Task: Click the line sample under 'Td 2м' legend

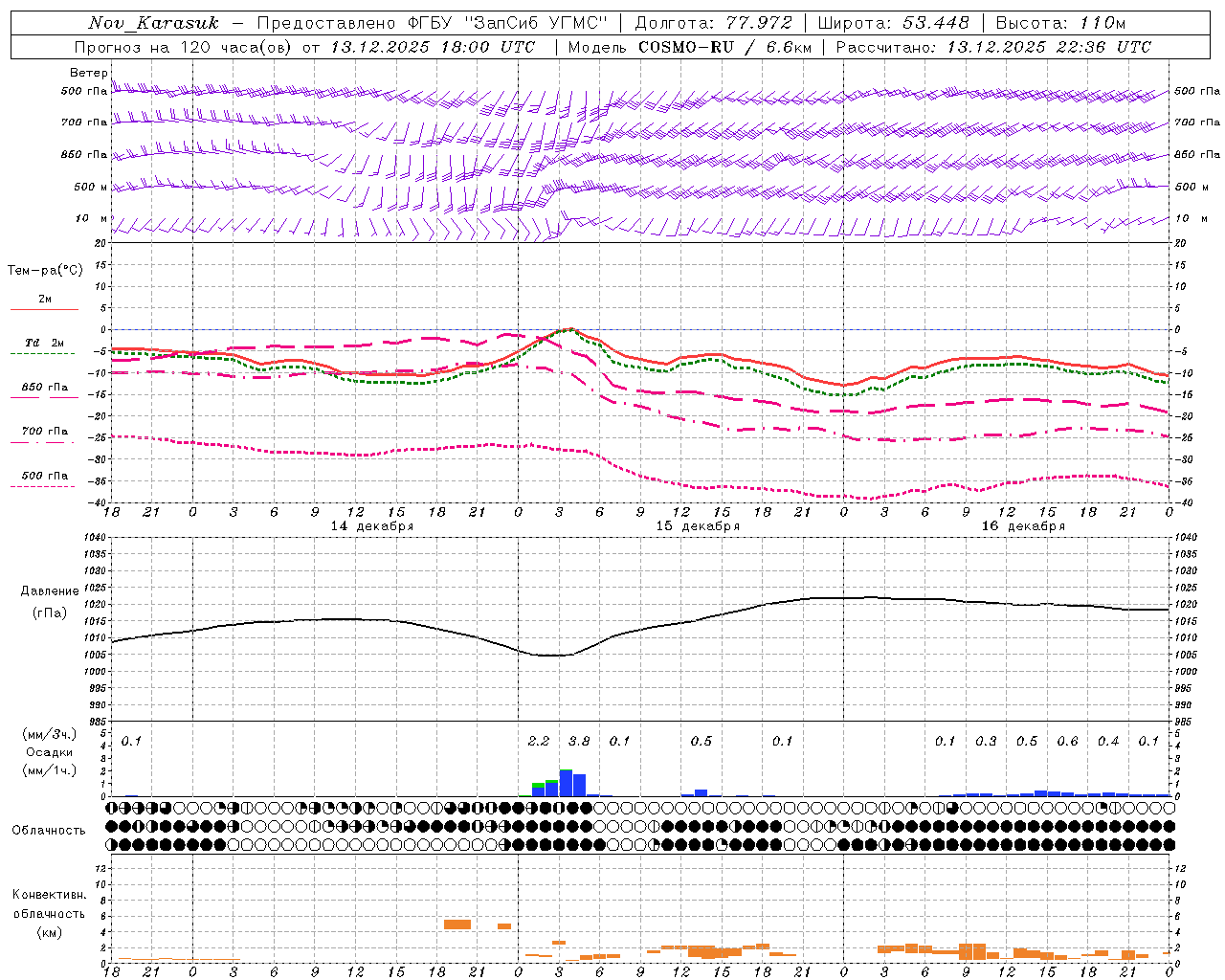Action: coord(44,354)
